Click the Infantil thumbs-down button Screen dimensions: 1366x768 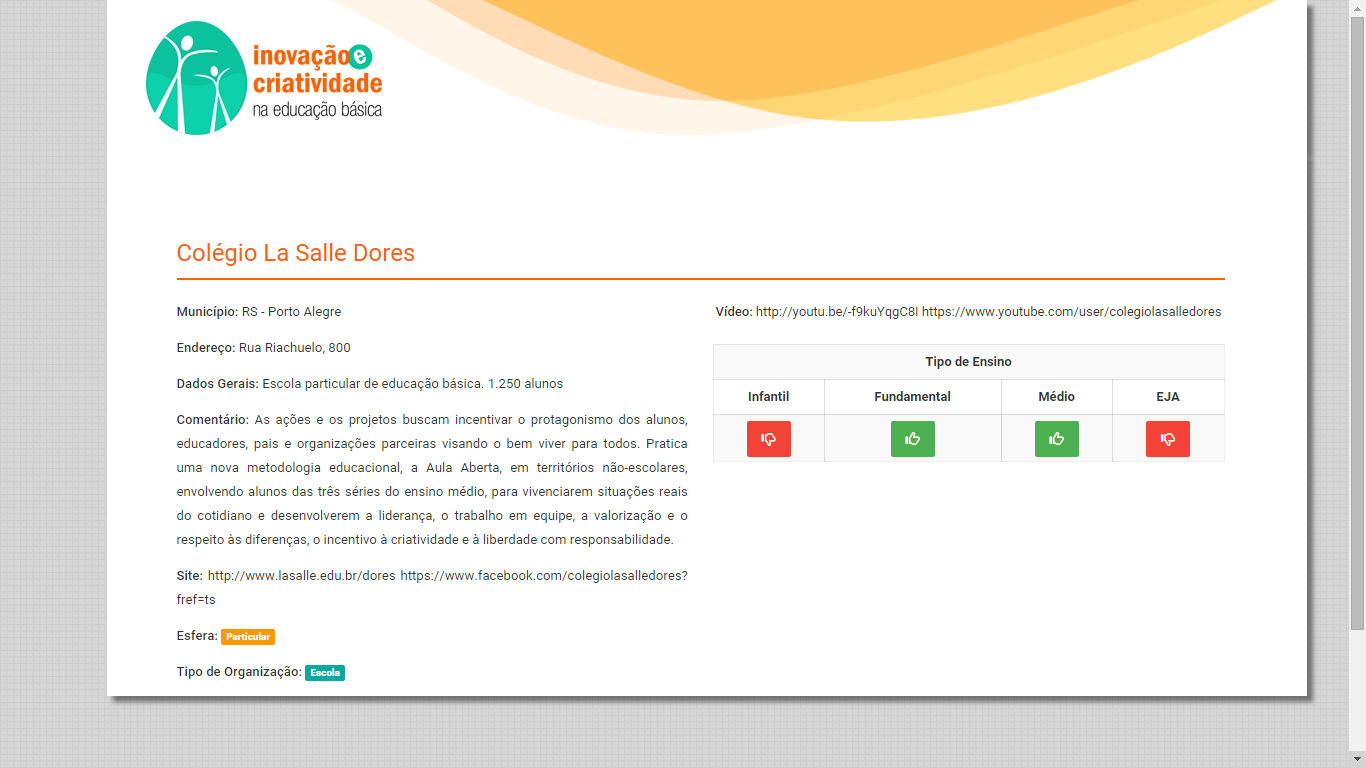(768, 439)
